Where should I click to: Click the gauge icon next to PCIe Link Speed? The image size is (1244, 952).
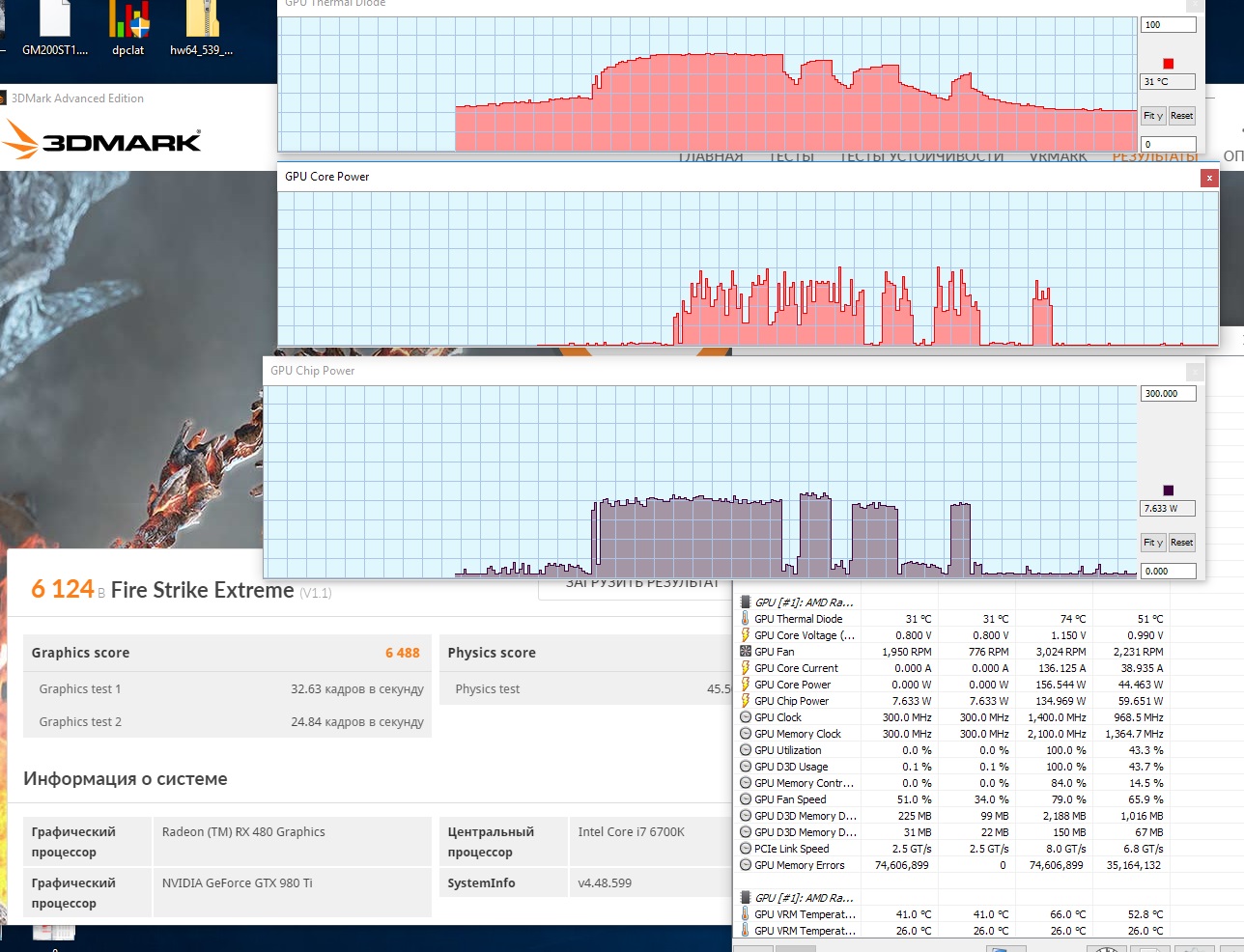745,849
